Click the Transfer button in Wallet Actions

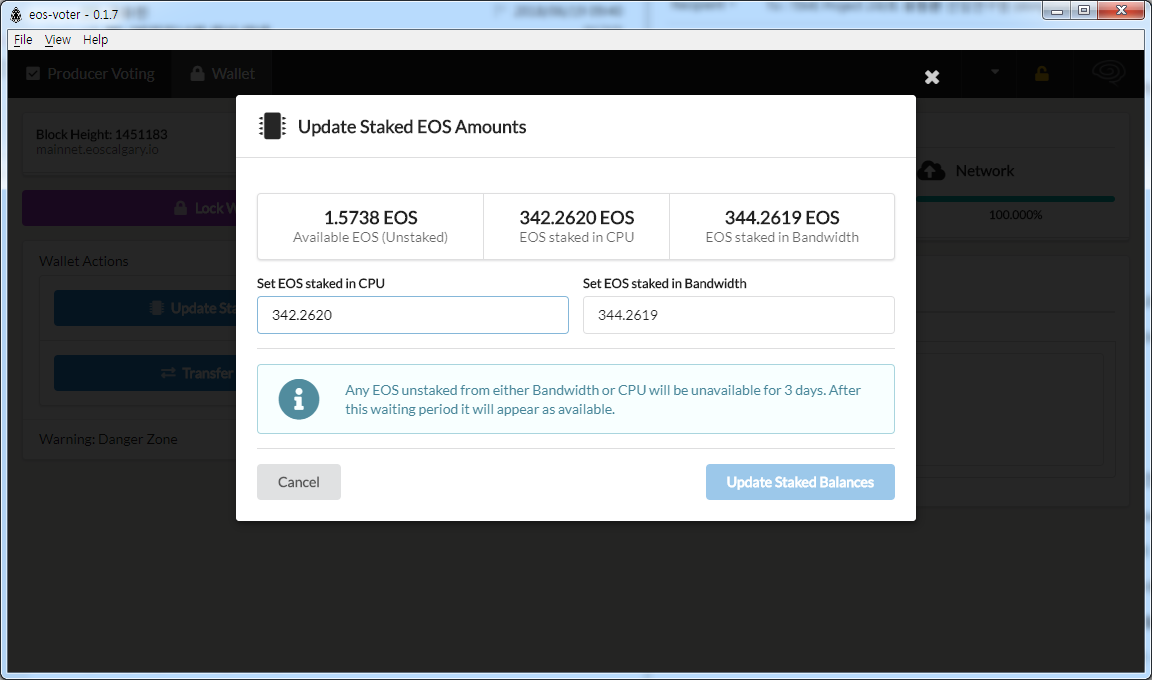tap(145, 374)
